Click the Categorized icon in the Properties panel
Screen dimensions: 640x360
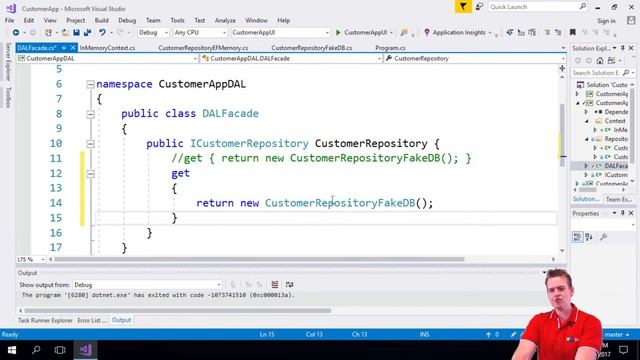coord(577,237)
